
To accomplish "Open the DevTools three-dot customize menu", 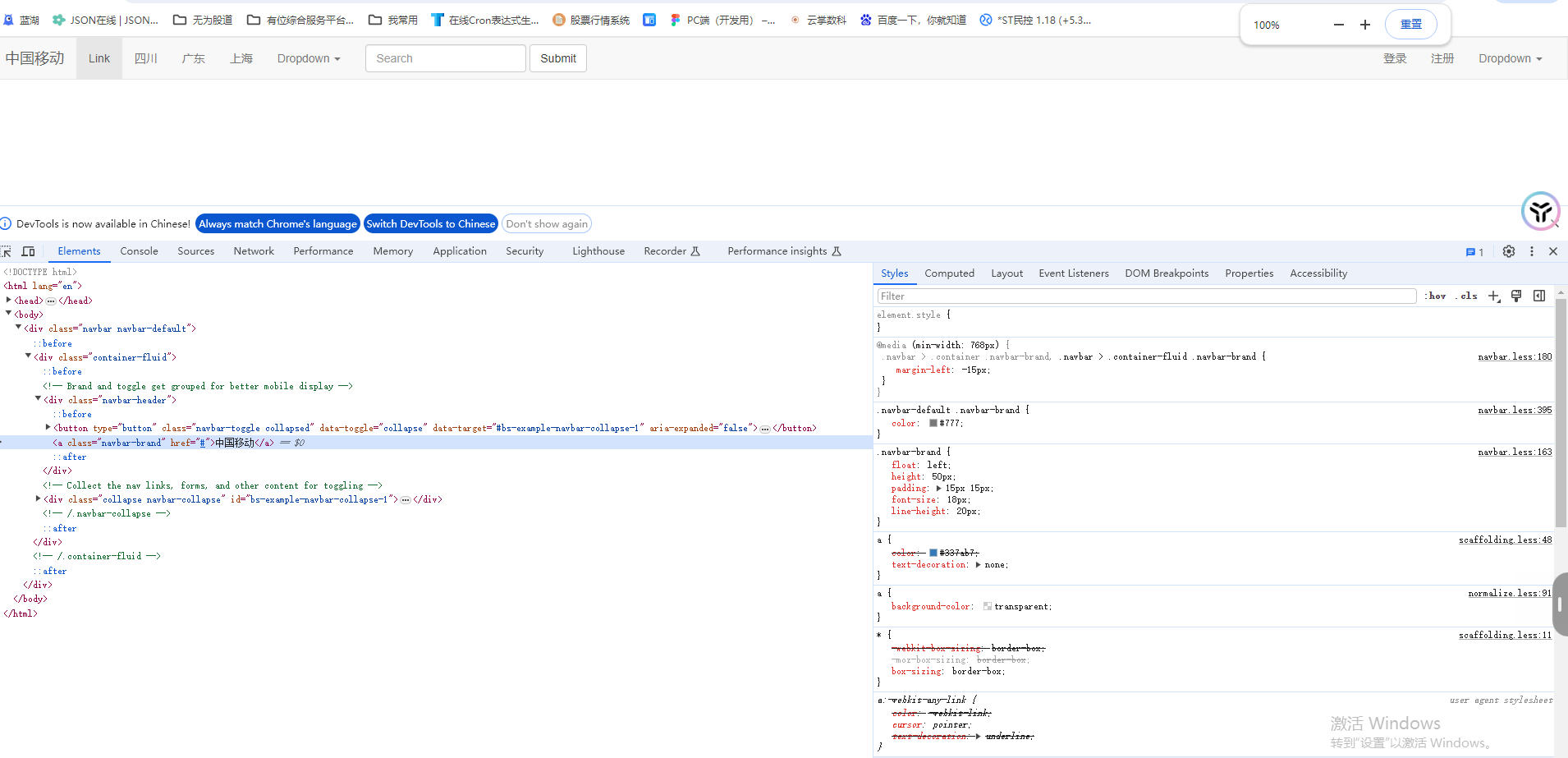I will pyautogui.click(x=1532, y=251).
